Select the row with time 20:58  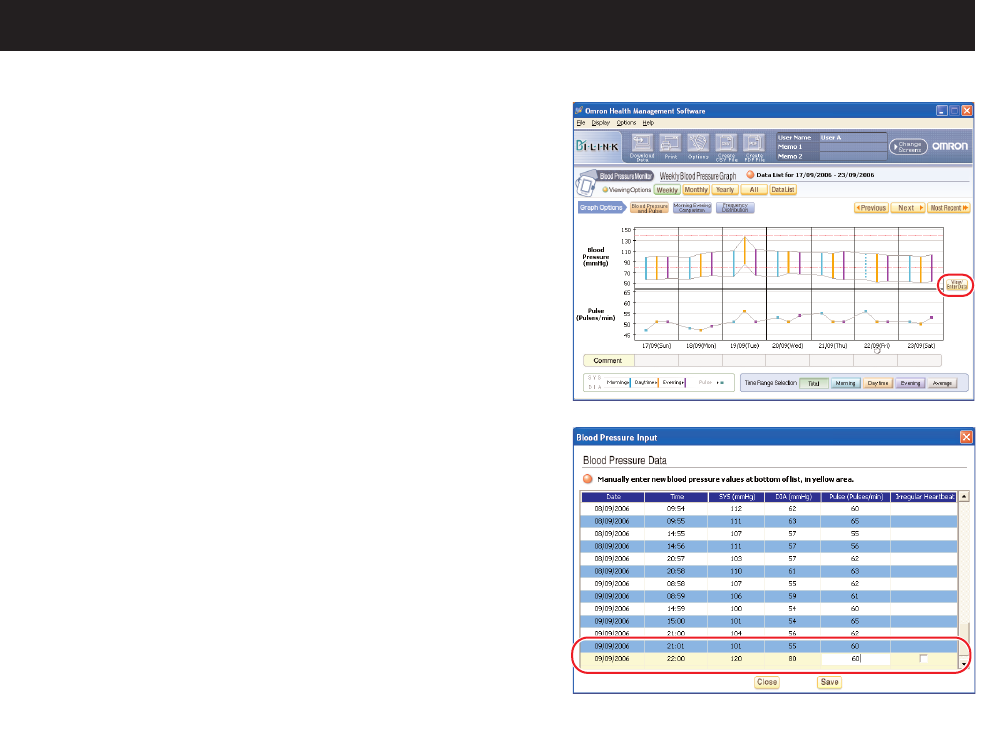[x=769, y=571]
